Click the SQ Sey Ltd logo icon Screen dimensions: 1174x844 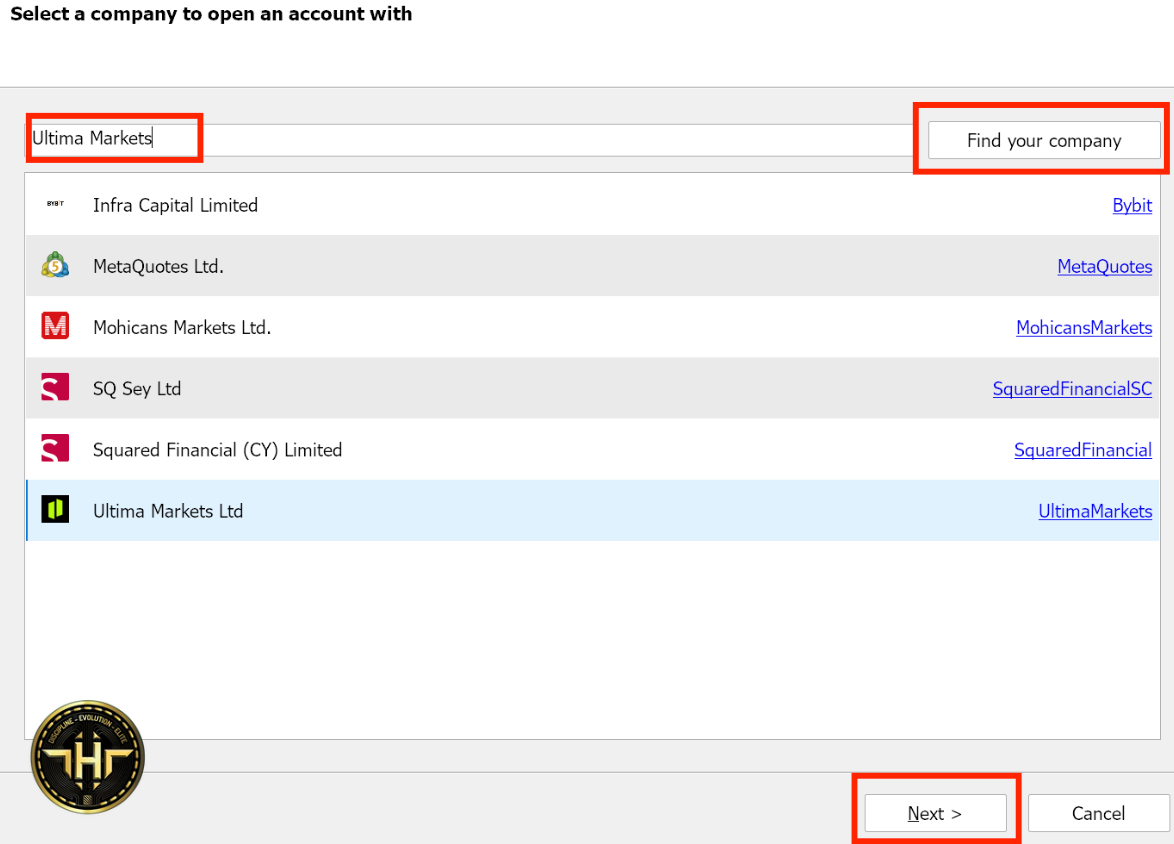[x=55, y=388]
